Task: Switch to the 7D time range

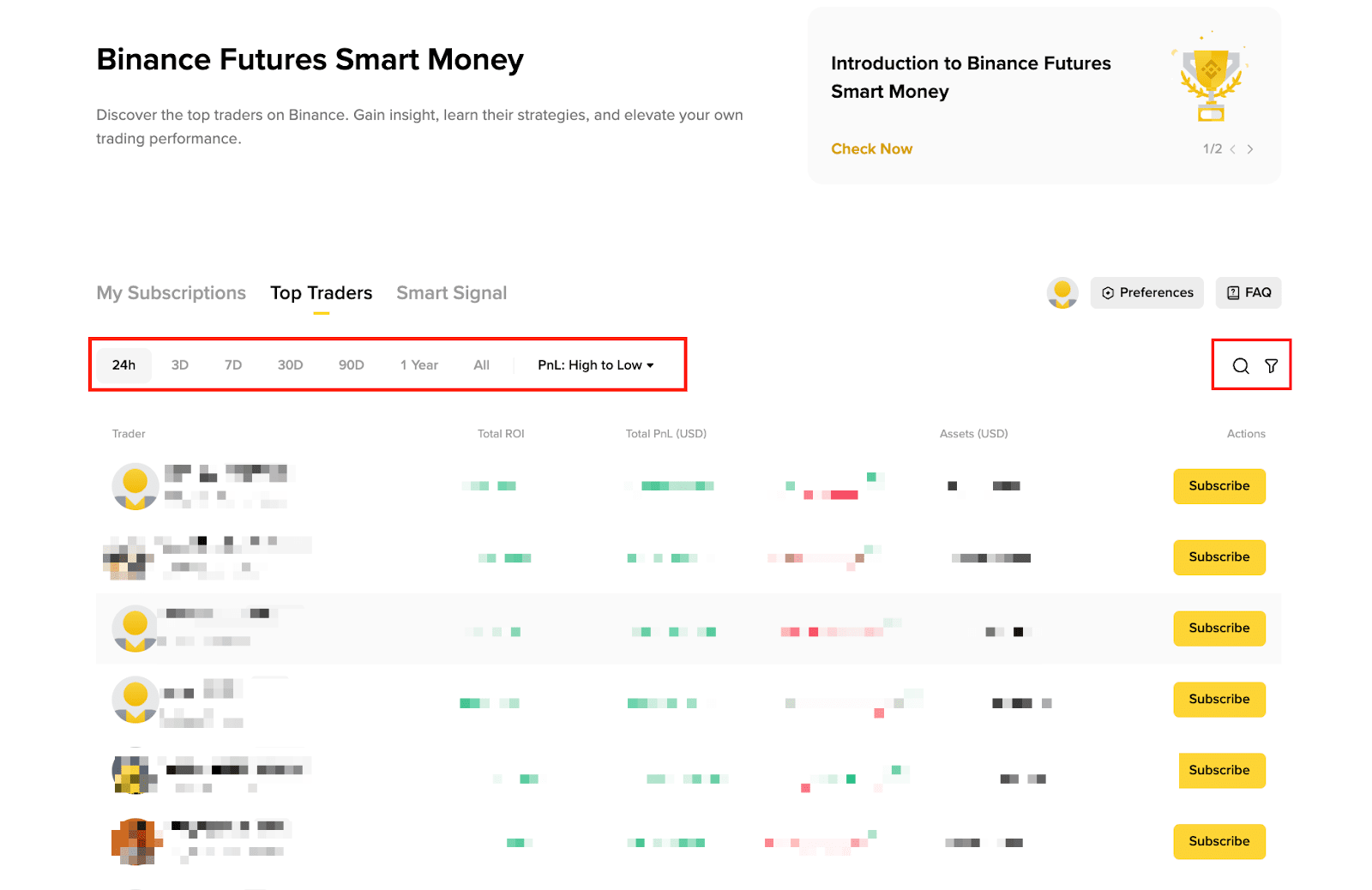Action: tap(233, 365)
